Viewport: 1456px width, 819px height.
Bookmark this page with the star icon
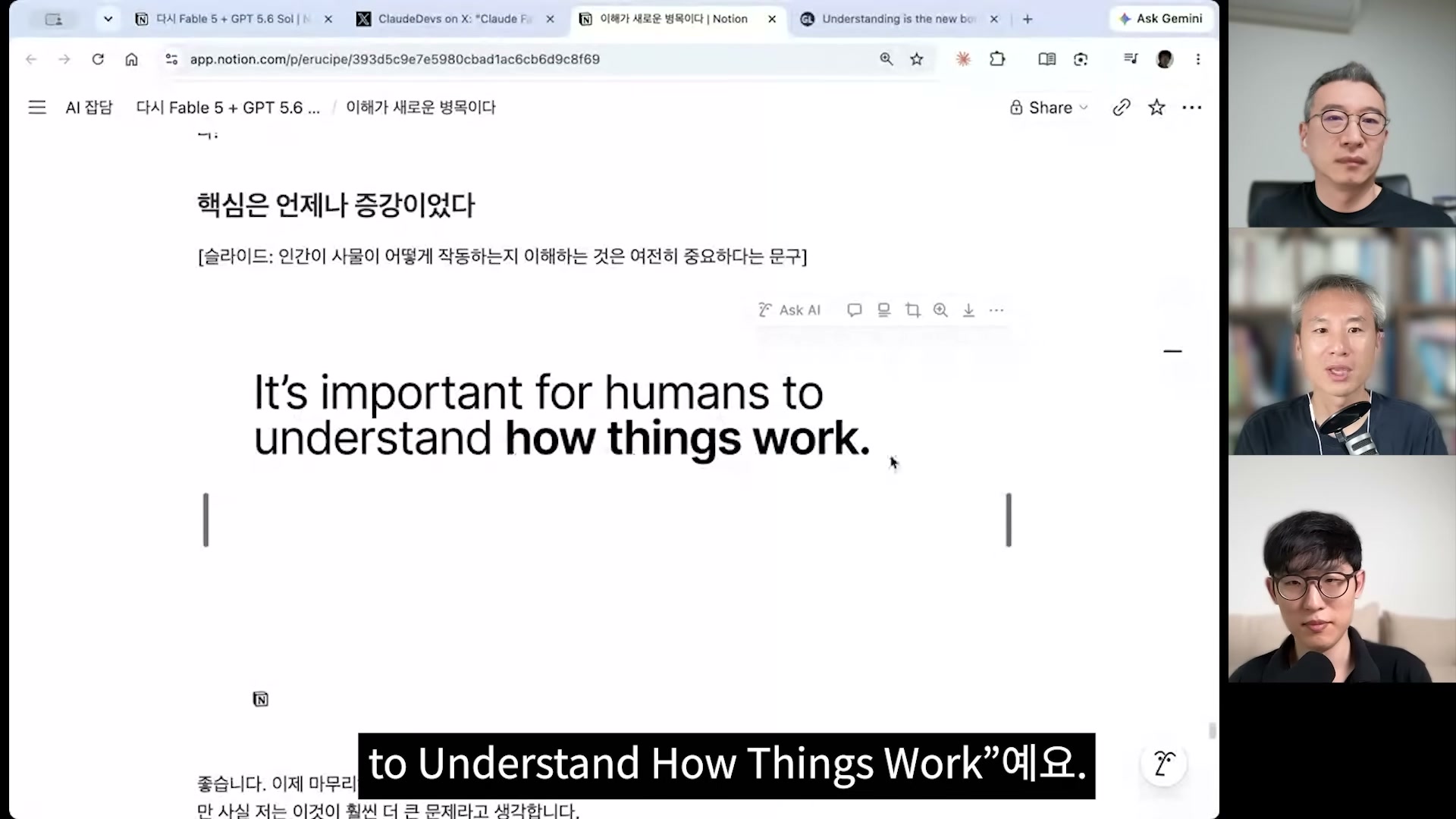[x=917, y=59]
